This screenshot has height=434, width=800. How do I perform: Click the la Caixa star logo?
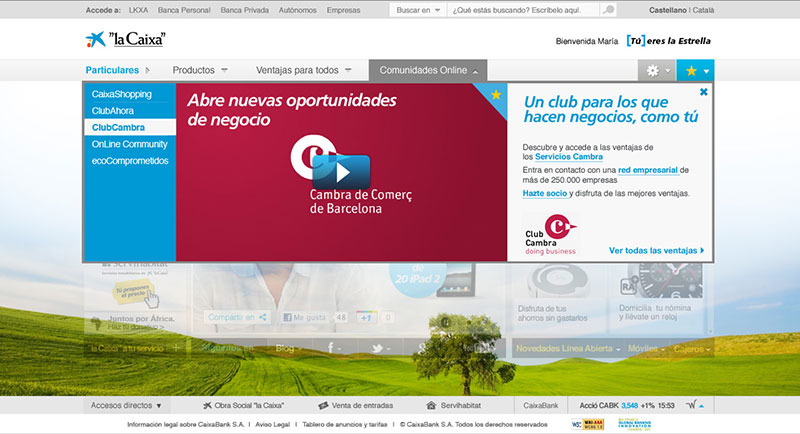click(x=95, y=39)
